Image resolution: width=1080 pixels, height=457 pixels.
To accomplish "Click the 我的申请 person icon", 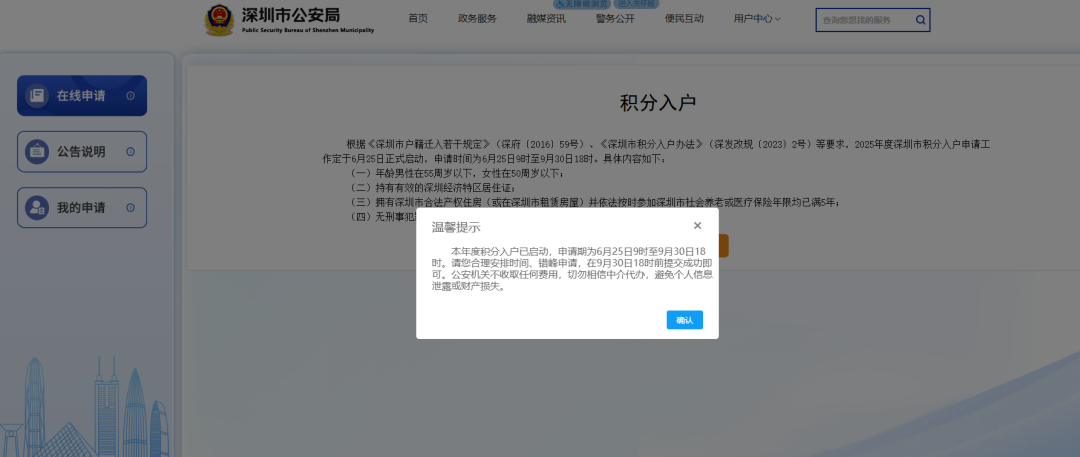I will pos(38,208).
